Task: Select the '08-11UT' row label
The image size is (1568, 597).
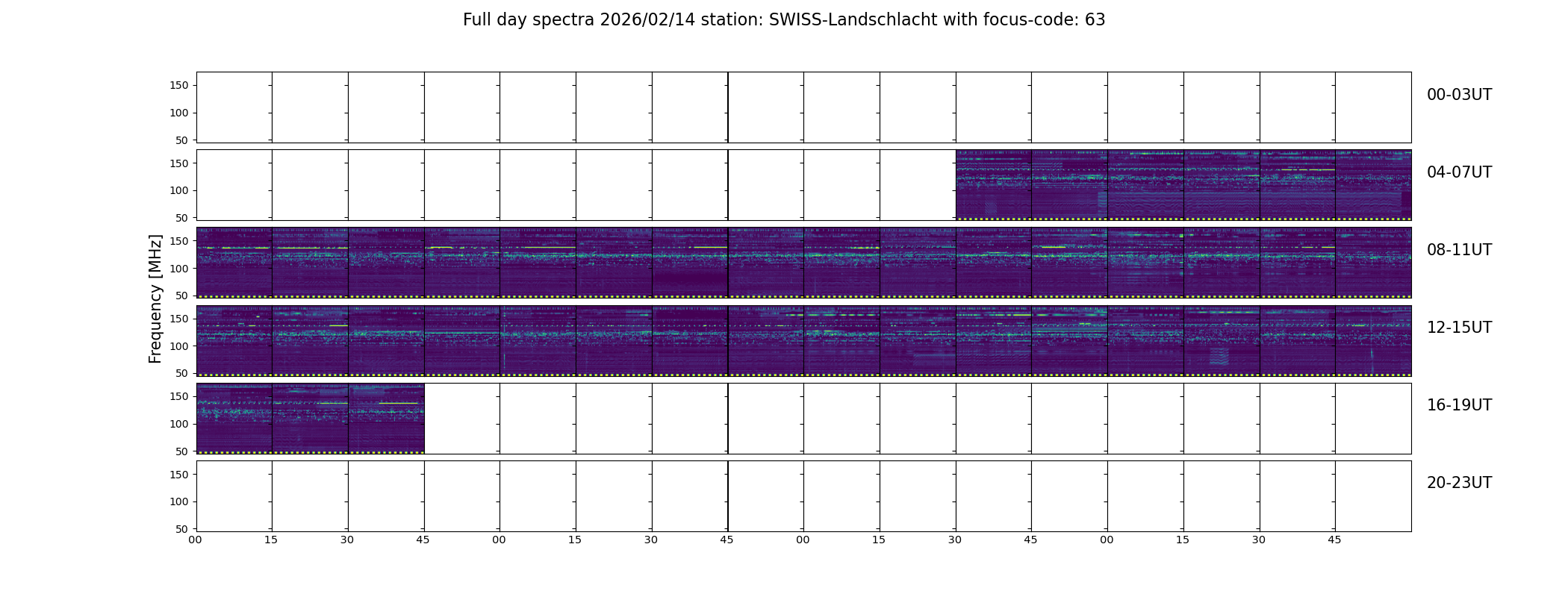Action: click(x=1459, y=250)
